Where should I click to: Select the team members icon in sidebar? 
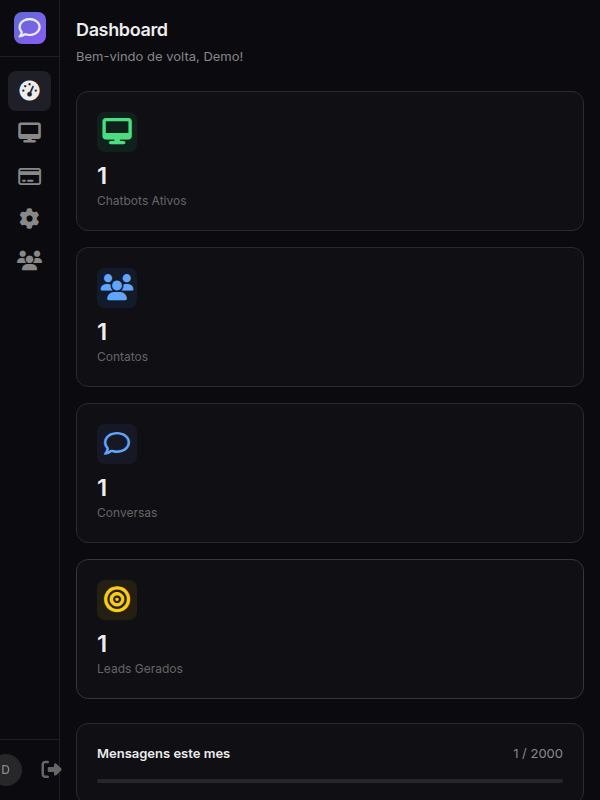pos(29,260)
